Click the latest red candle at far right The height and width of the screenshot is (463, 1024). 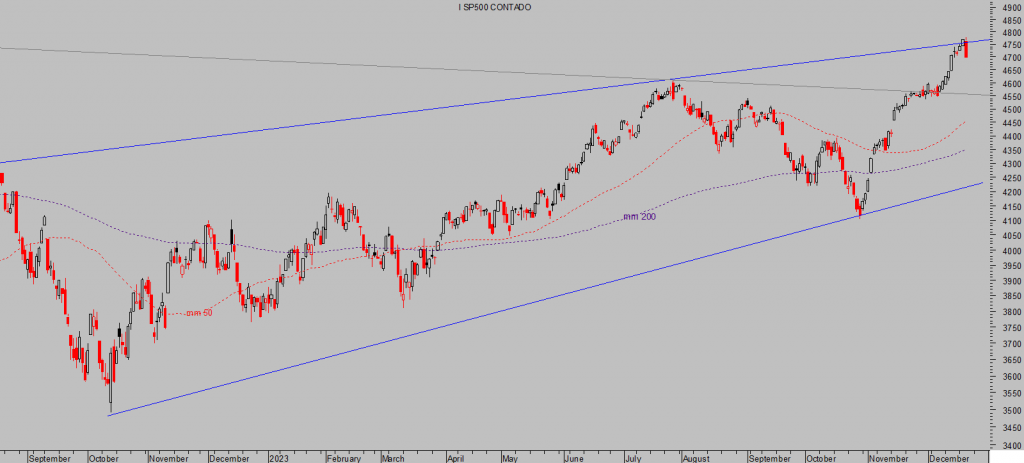click(x=966, y=50)
